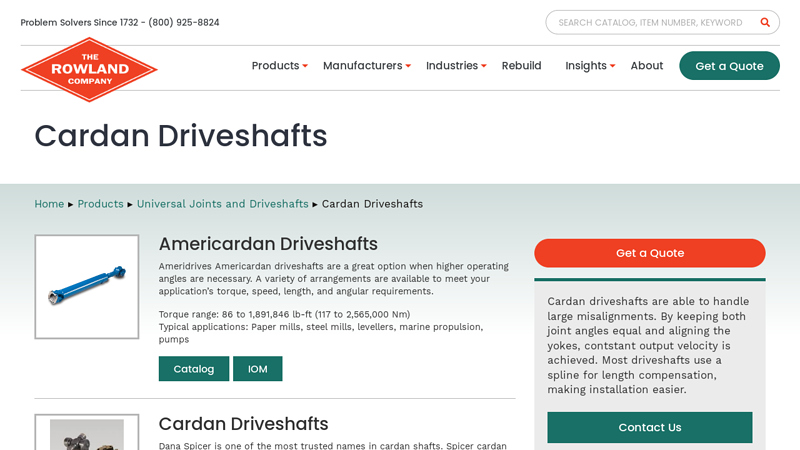The height and width of the screenshot is (450, 800).
Task: Expand the Manufacturers dropdown arrow
Action: point(408,66)
